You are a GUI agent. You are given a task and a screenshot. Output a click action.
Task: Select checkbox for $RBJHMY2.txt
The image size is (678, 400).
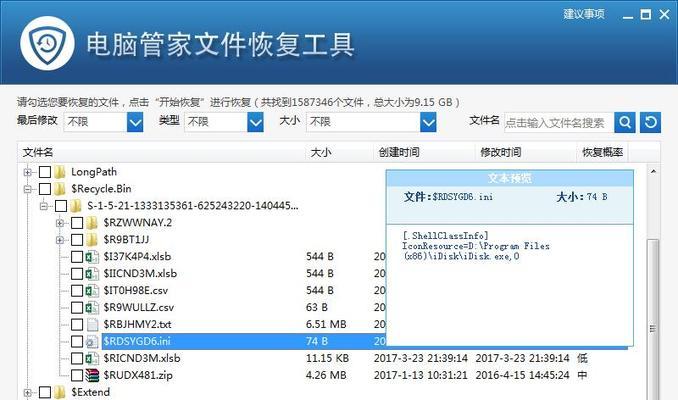[x=77, y=324]
